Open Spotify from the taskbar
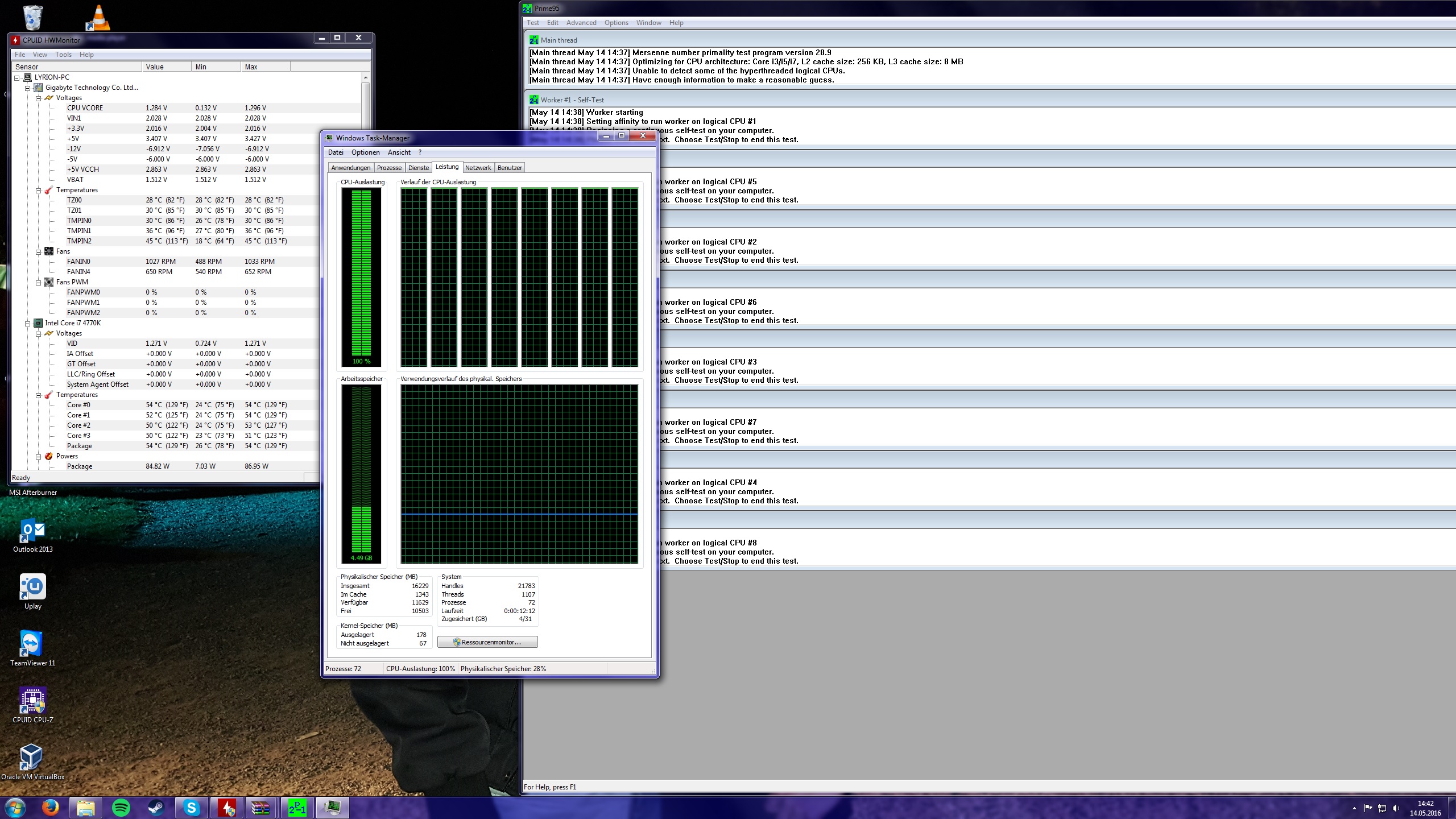The width and height of the screenshot is (1456, 819). tap(121, 808)
